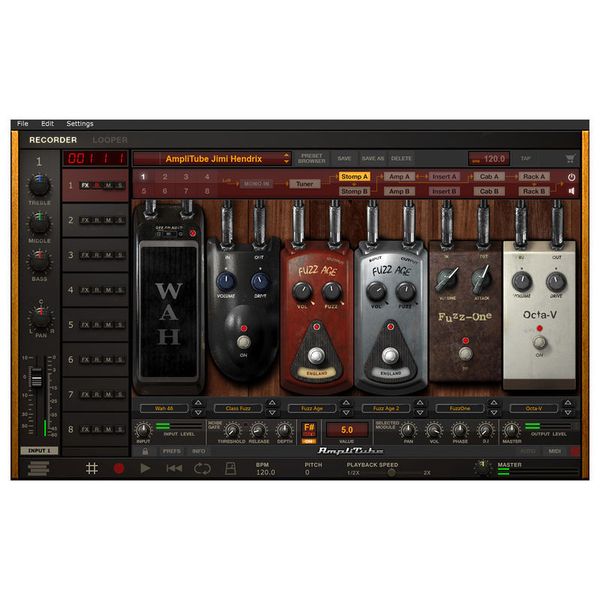Open the stacked tracks menu icon
Viewport: 600px width, 600px height.
pyautogui.click(x=39, y=468)
